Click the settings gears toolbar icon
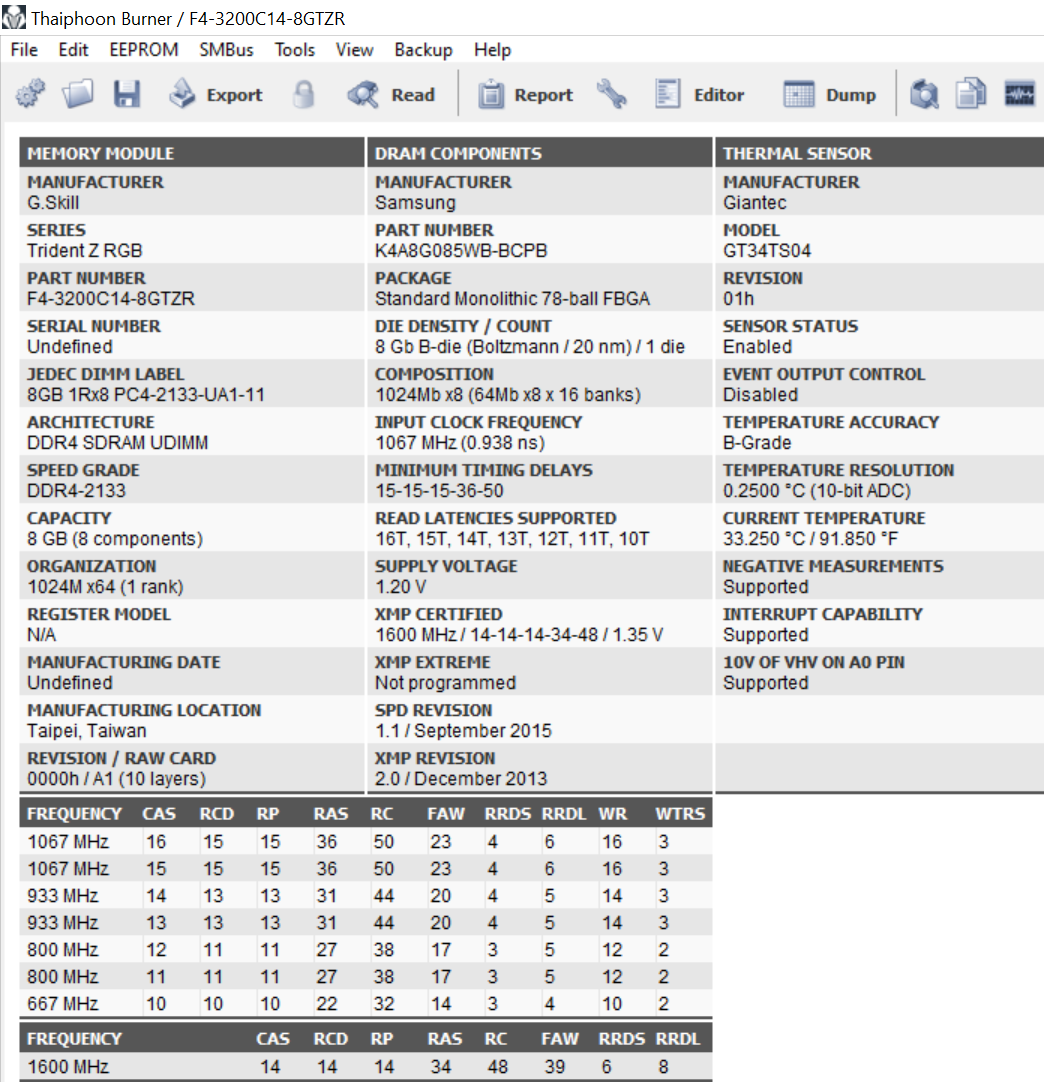1044x1082 pixels. [30, 94]
